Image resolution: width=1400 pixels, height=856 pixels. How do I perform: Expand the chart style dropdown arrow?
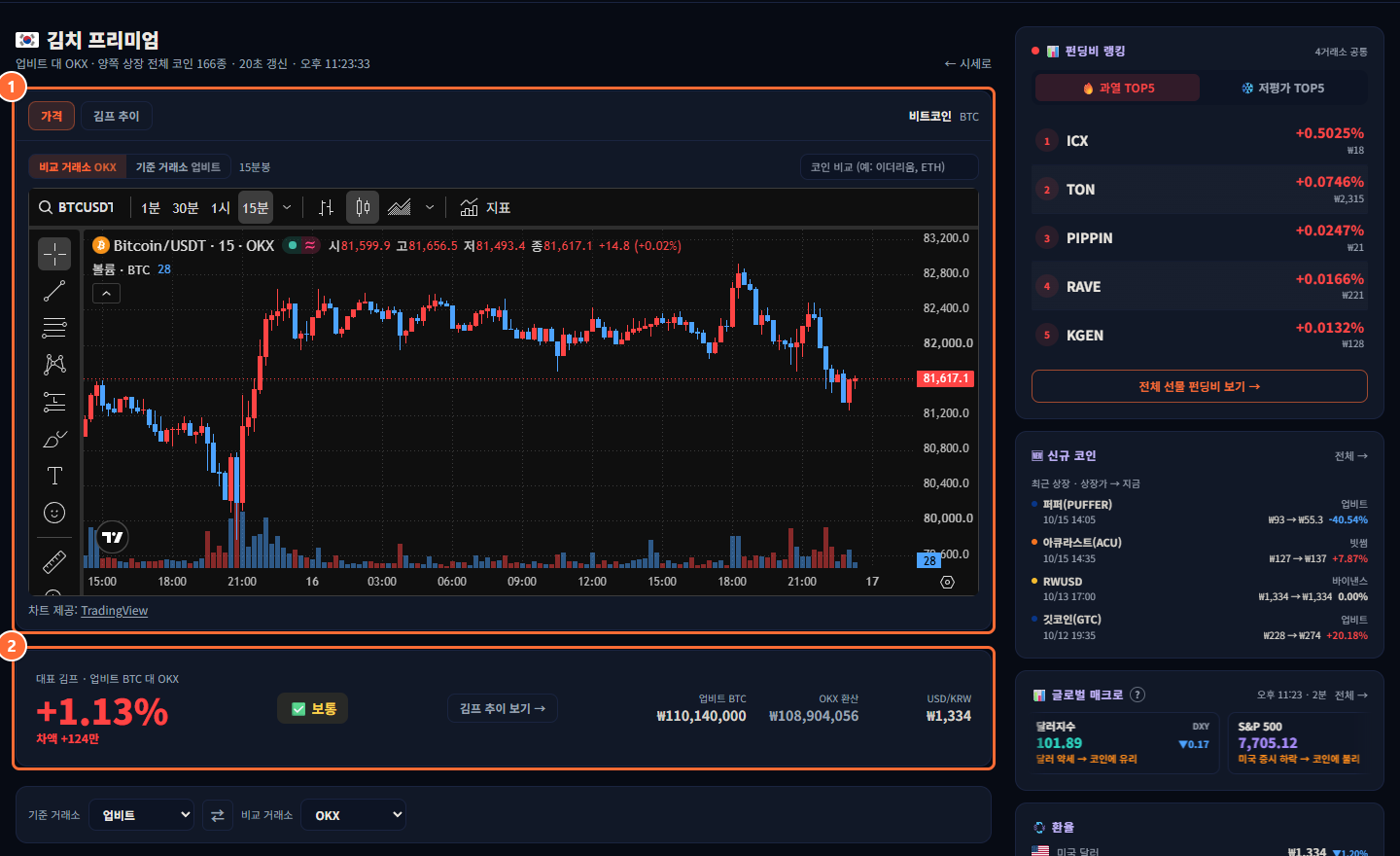[430, 207]
